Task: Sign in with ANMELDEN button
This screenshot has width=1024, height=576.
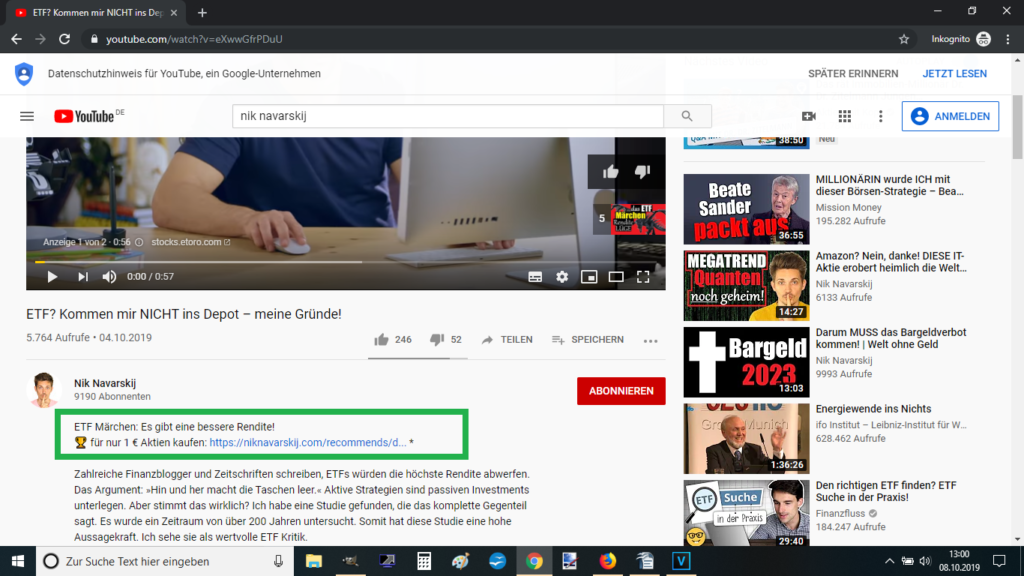Action: (x=950, y=116)
